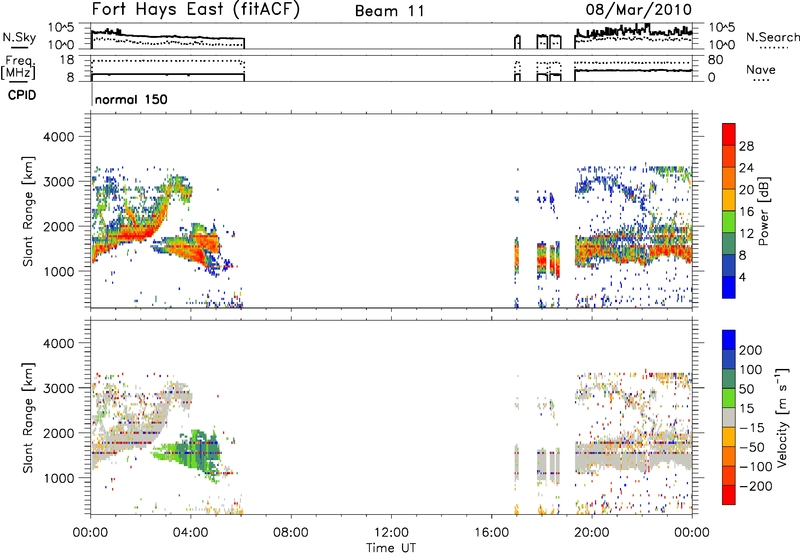Click the 'Fort Hays East (fitACF)' title

(x=196, y=10)
